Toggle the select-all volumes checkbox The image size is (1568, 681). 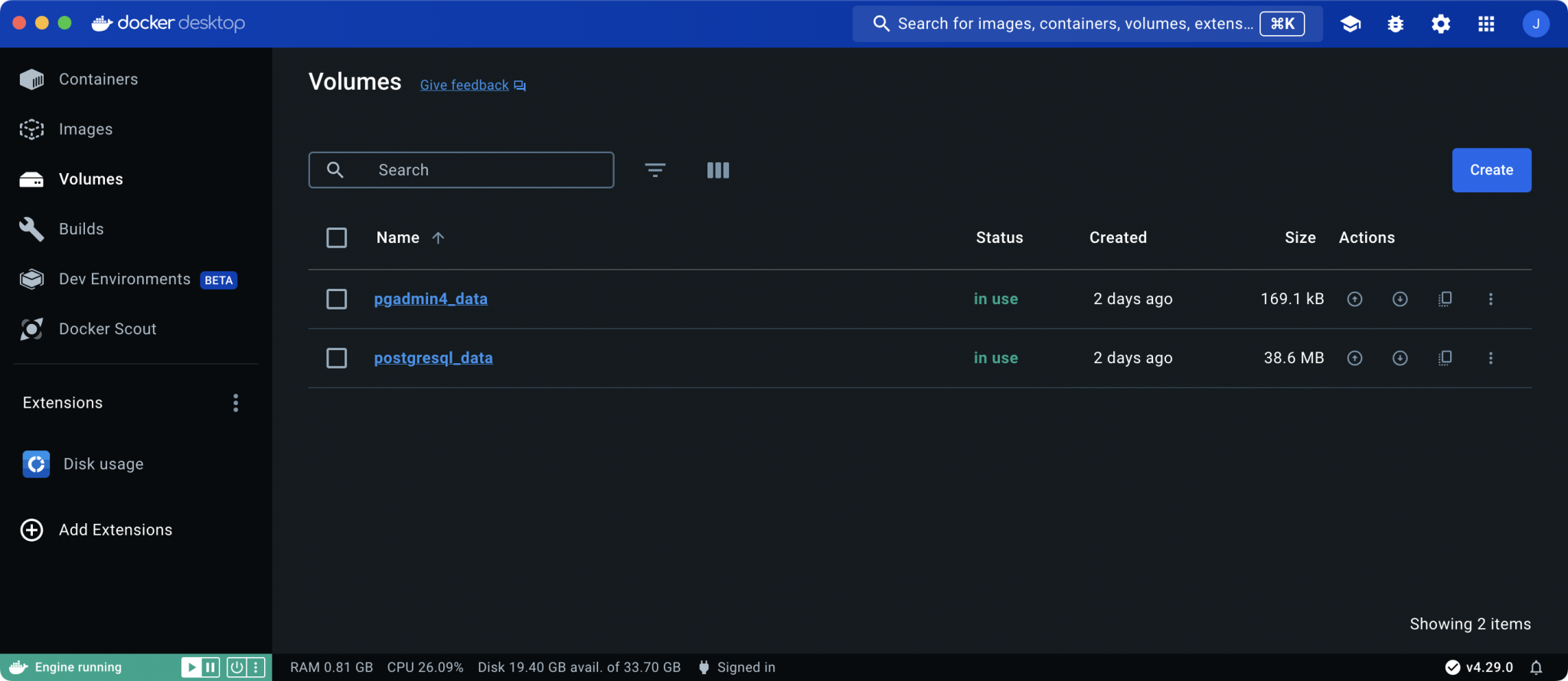337,237
